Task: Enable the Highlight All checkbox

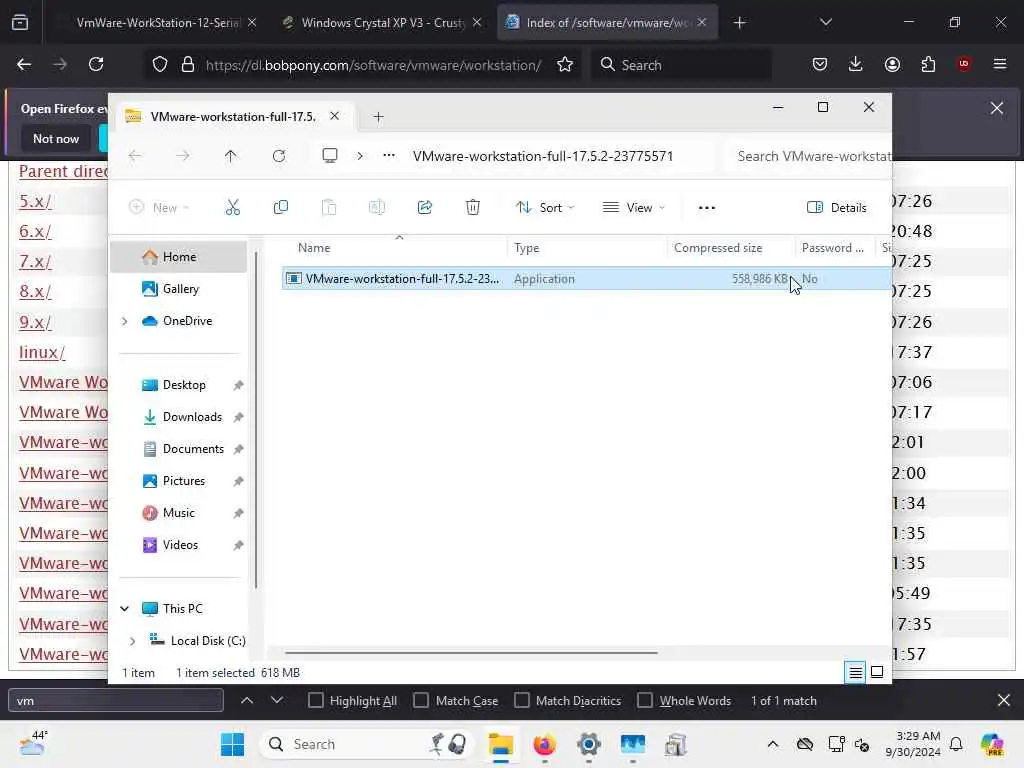Action: pyautogui.click(x=315, y=700)
